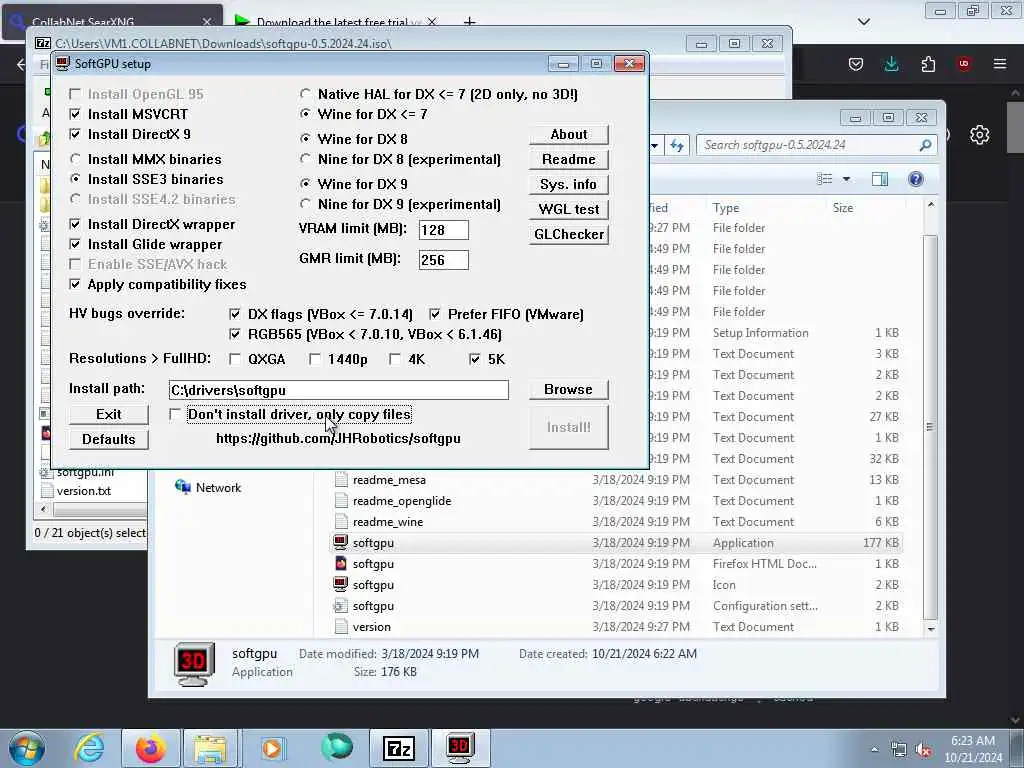Toggle Apply compatibility fixes checkbox
This screenshot has width=1024, height=768.
coord(75,284)
